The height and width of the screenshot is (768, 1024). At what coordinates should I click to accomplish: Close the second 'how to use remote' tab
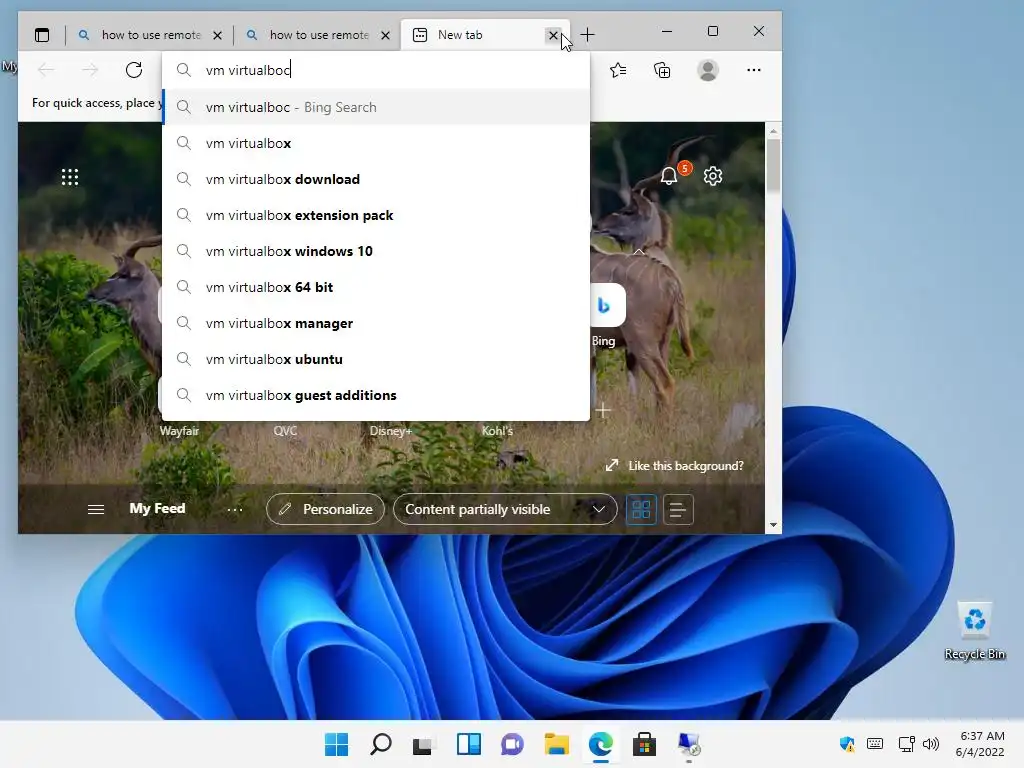385,35
